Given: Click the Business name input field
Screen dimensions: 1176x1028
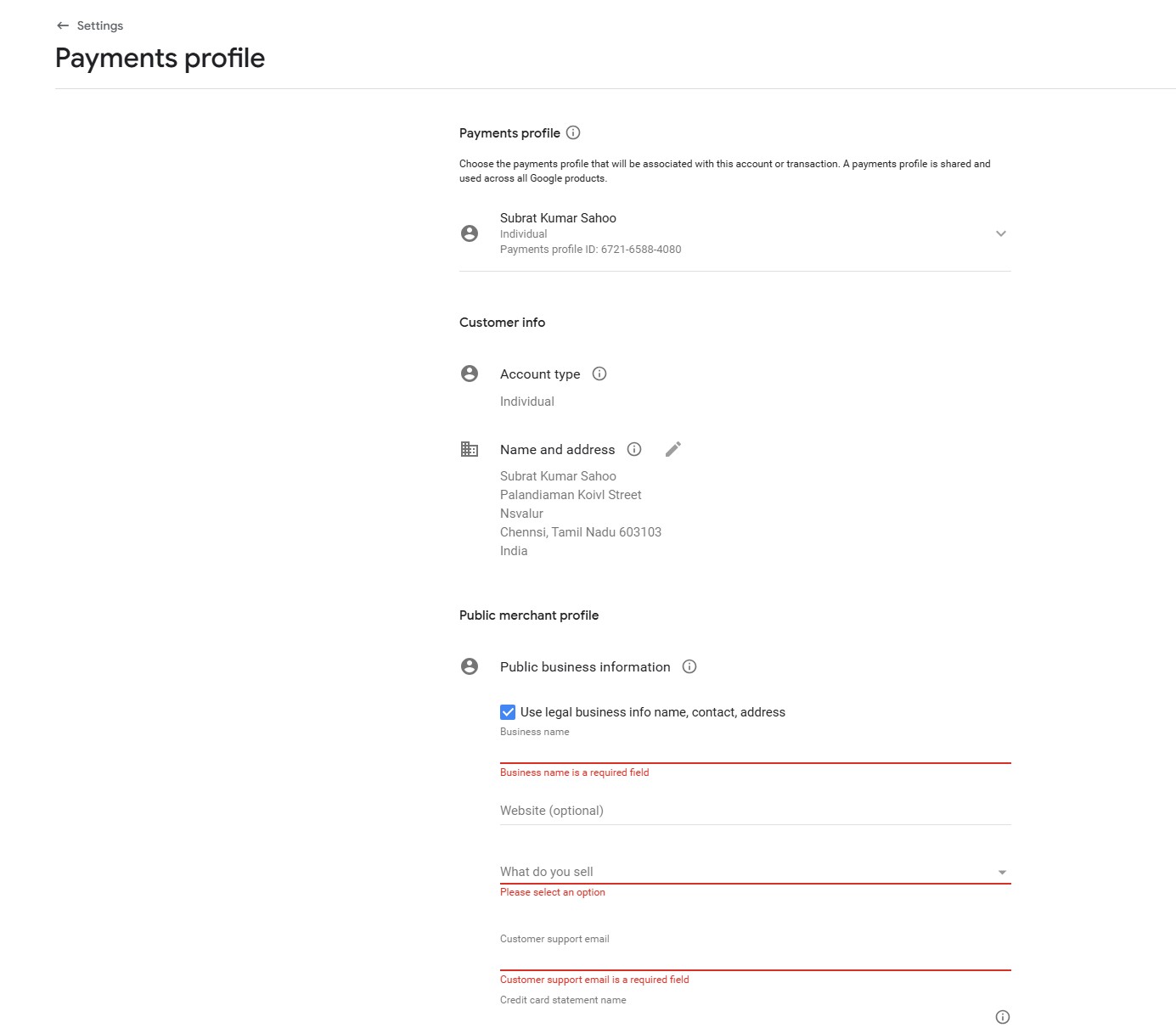Looking at the screenshot, I should click(755, 750).
